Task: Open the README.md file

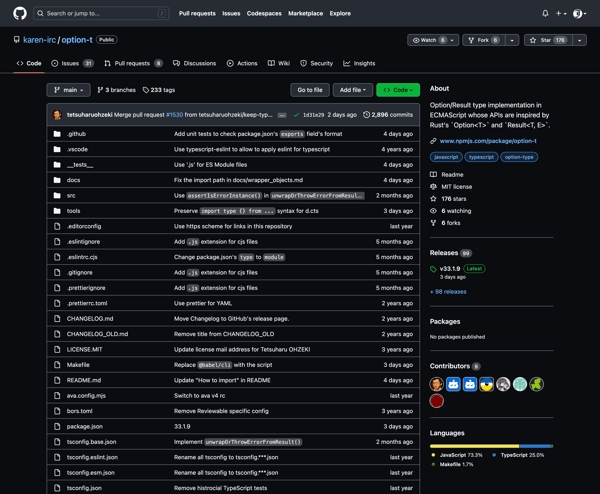Action: (x=84, y=380)
